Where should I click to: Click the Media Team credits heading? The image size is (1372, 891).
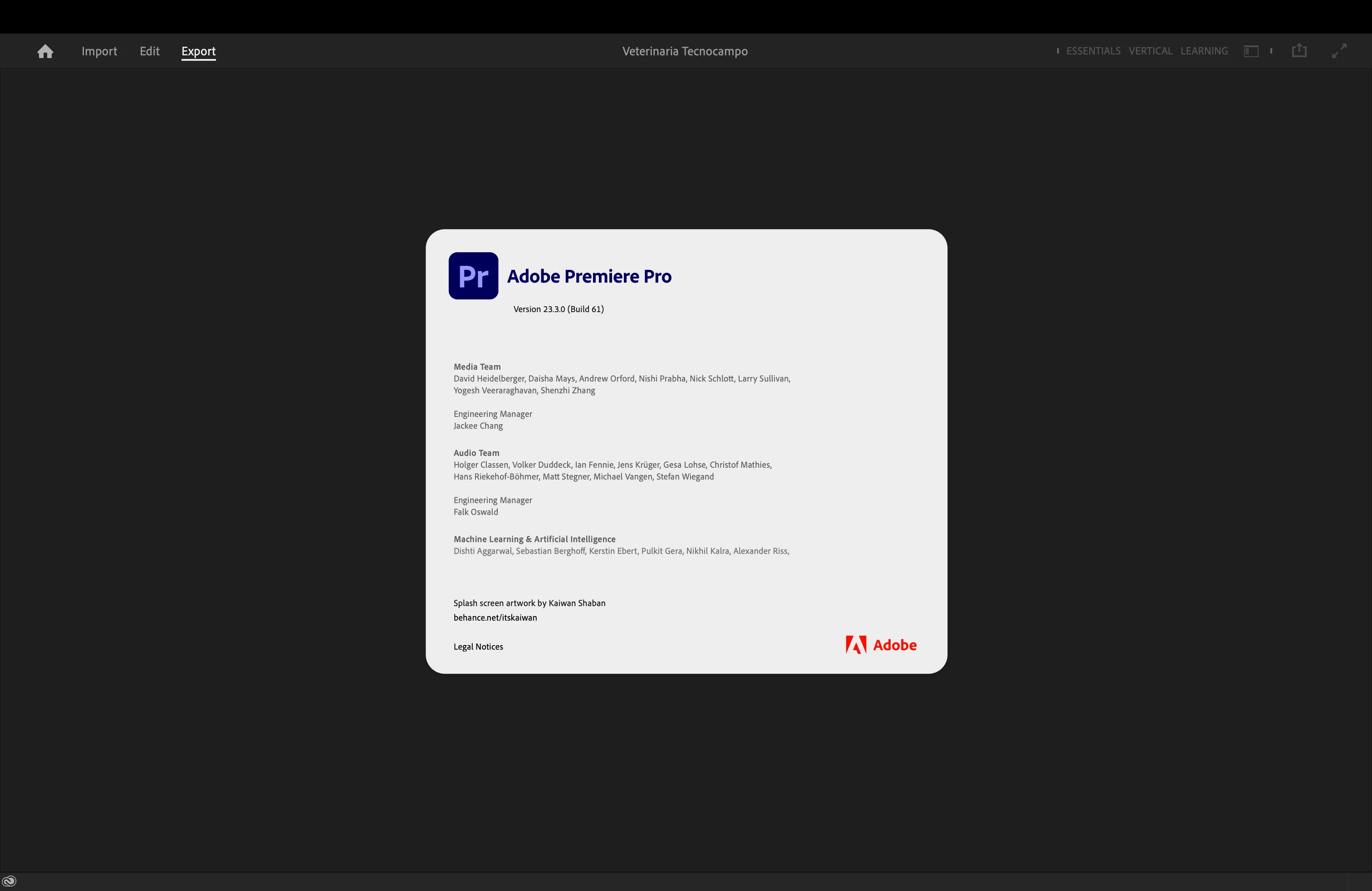pos(477,367)
